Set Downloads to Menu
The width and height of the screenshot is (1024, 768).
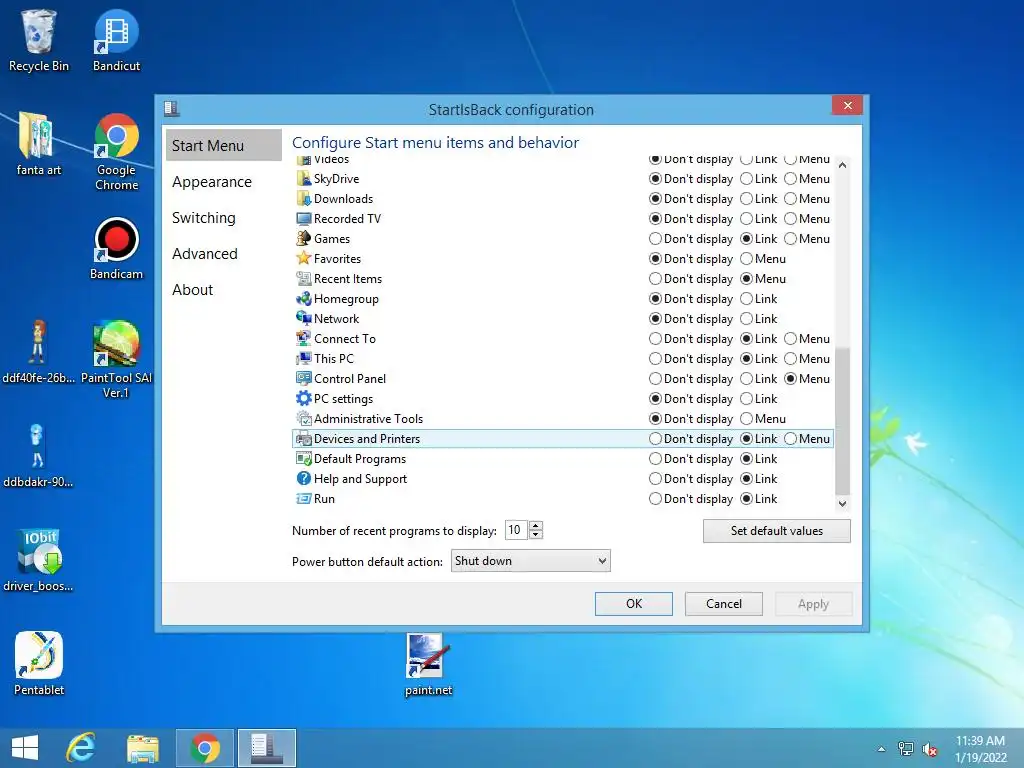tap(790, 199)
